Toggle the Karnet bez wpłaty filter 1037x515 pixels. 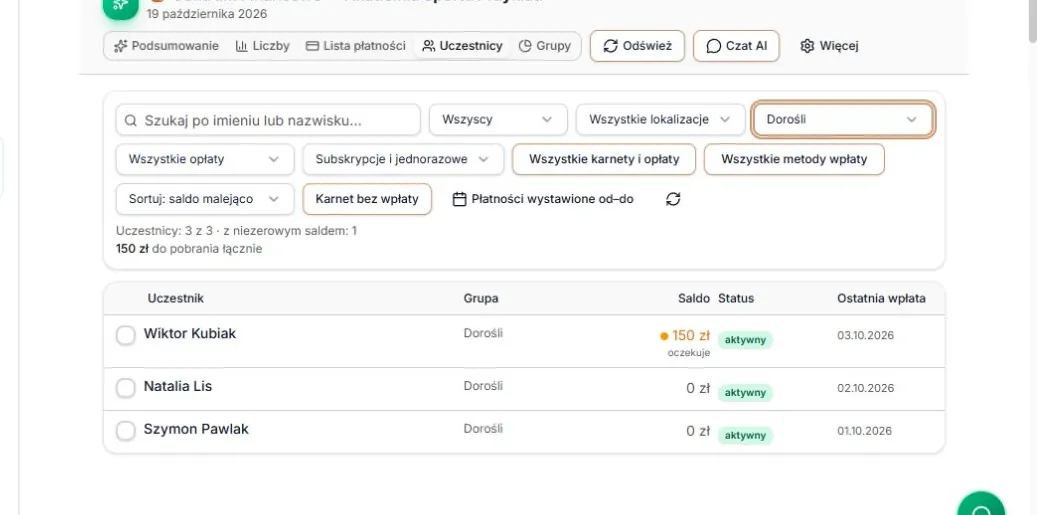tap(367, 199)
